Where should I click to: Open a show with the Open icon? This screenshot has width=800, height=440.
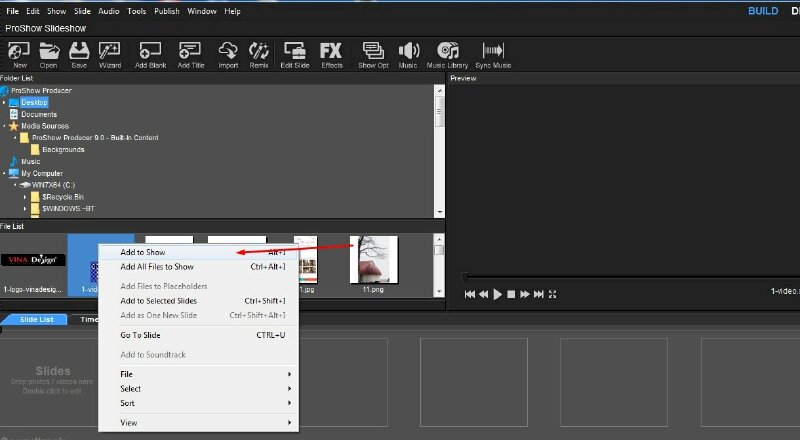pos(49,55)
